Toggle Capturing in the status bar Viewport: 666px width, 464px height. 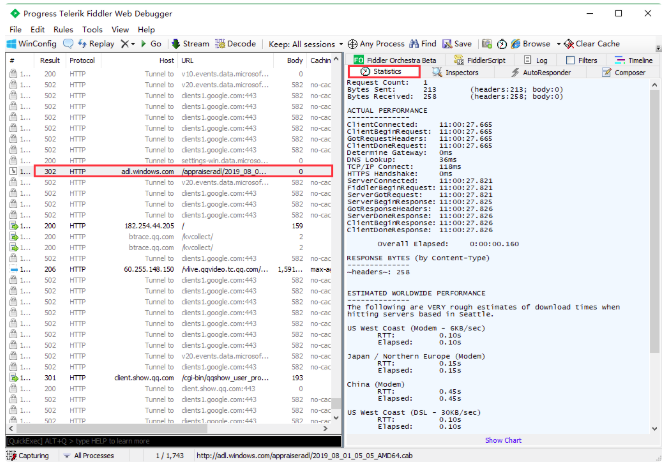(x=28, y=456)
